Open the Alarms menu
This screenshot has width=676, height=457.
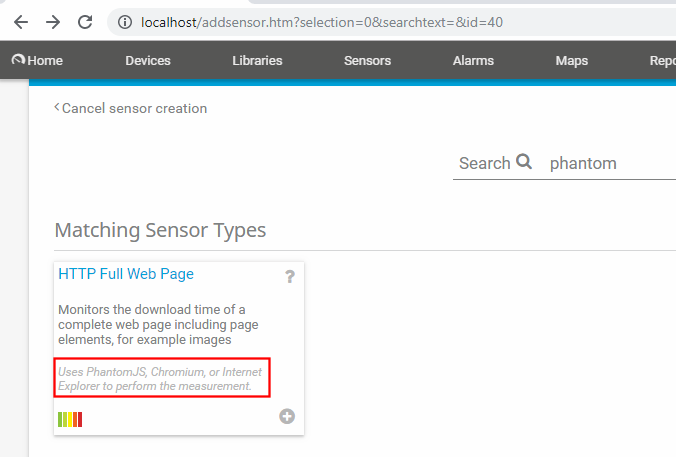pos(473,61)
